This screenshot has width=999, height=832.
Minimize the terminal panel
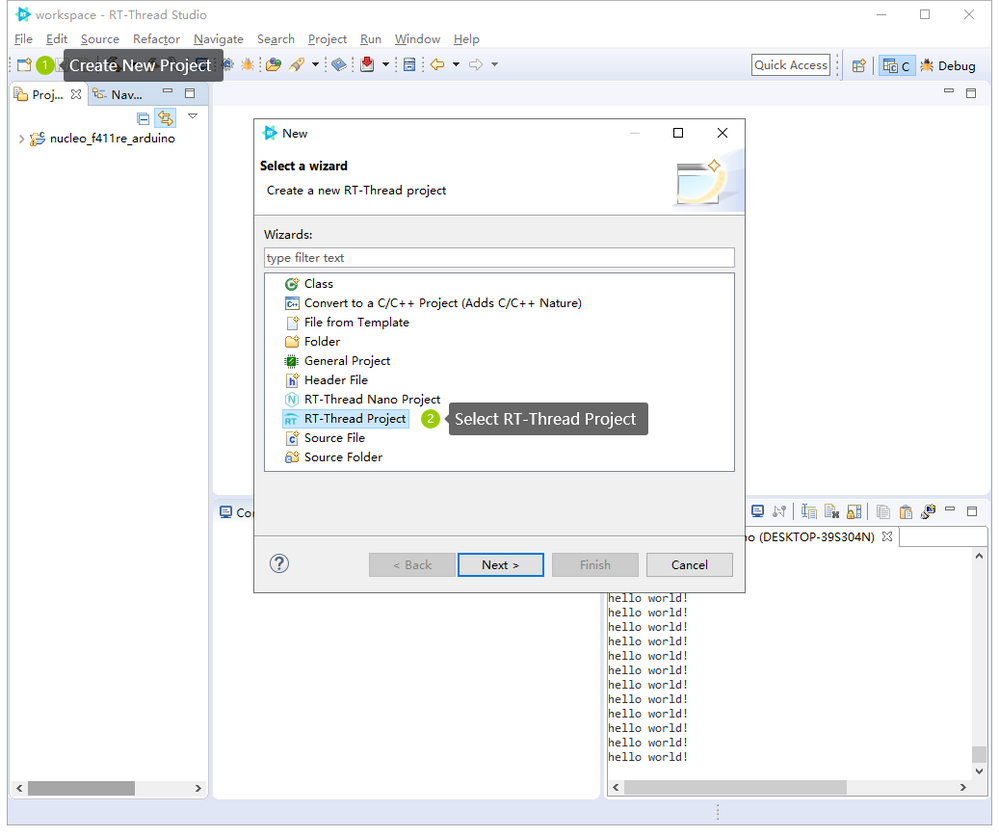[950, 509]
